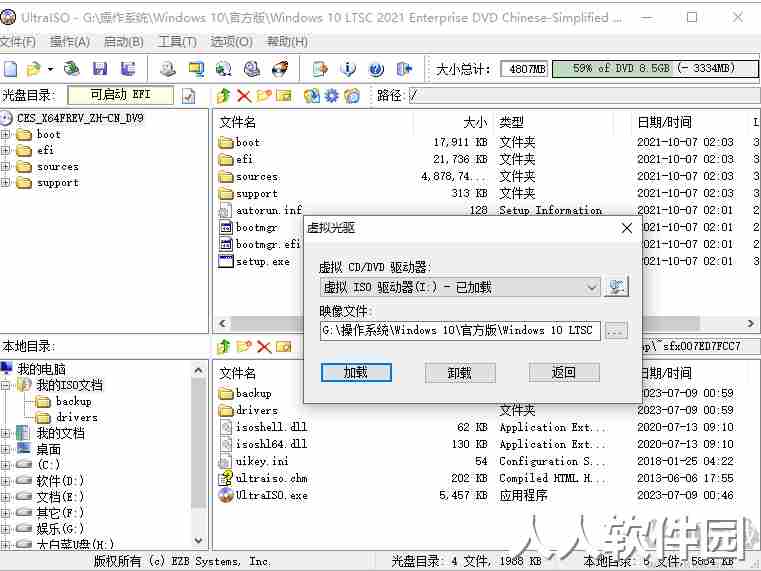Open the Info properties toolbar icon

pyautogui.click(x=348, y=69)
